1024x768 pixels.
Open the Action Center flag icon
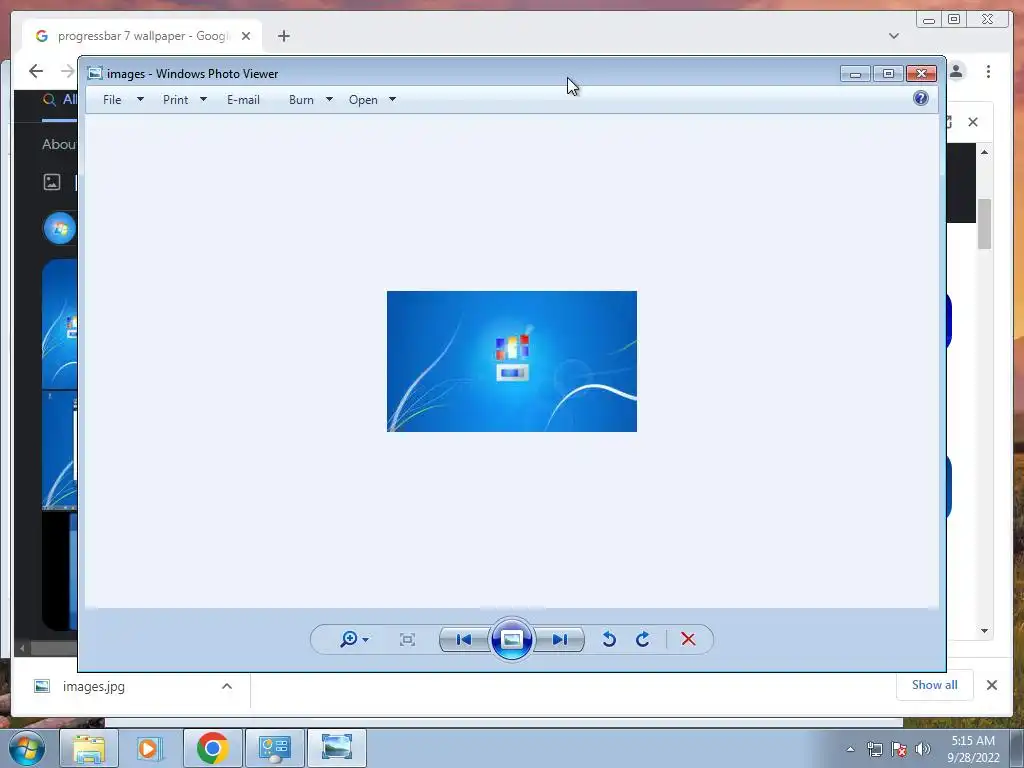(x=899, y=749)
